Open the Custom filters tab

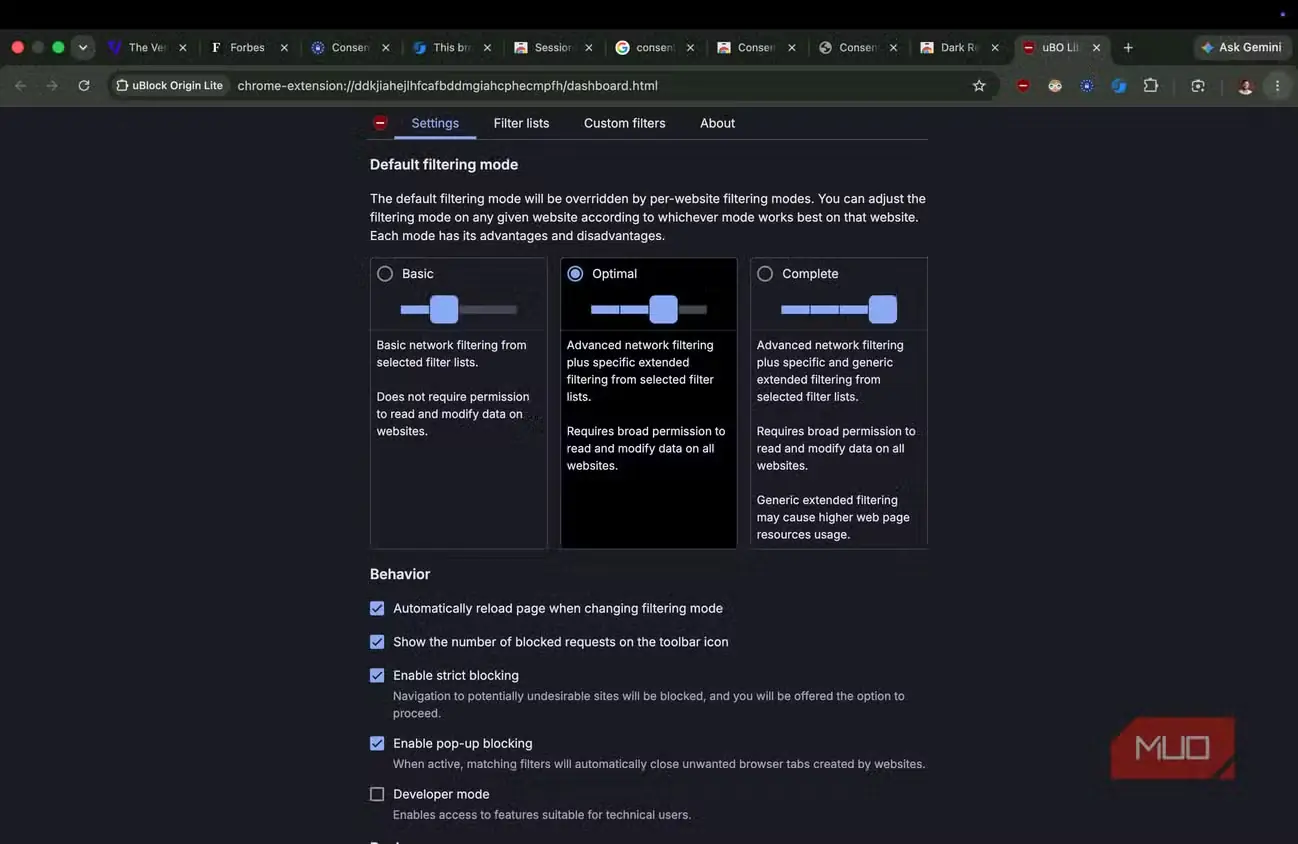624,123
